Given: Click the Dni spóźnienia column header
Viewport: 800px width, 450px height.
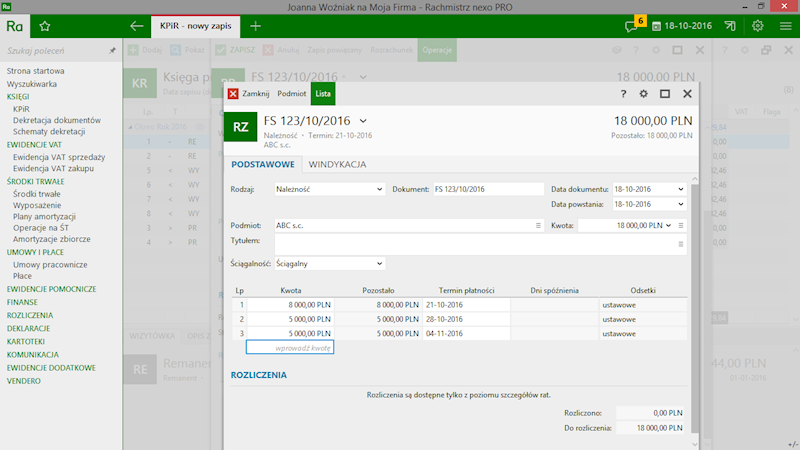Looking at the screenshot, I should point(554,290).
